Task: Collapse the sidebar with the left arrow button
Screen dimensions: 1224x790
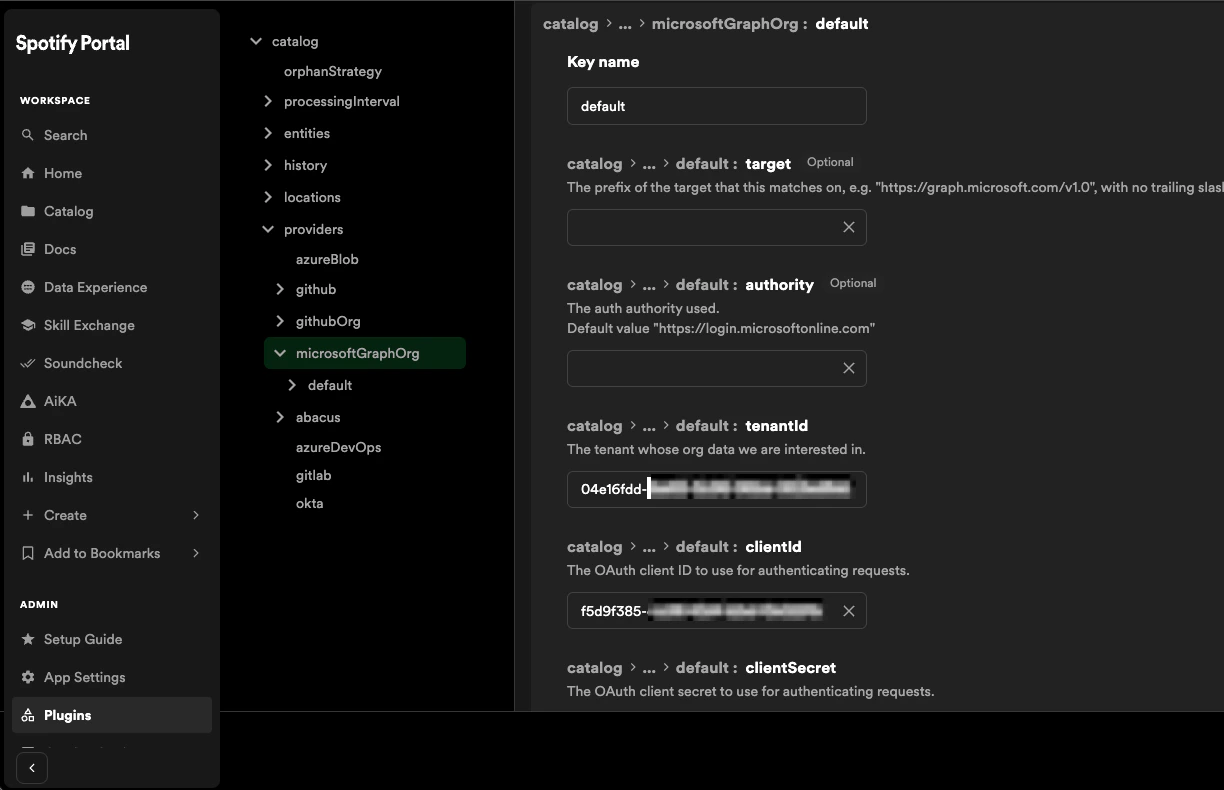Action: coord(32,768)
